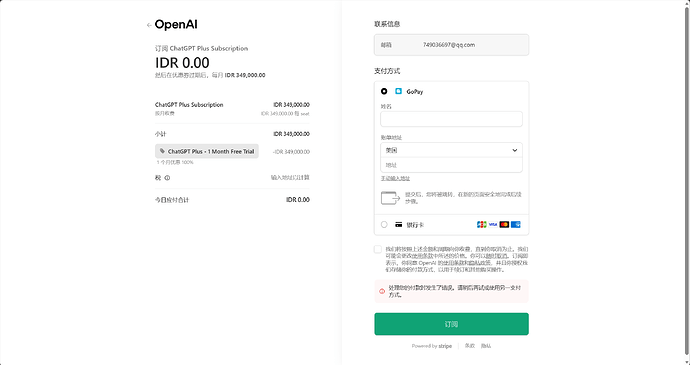Open the 隐私 privacy link in the footer
The width and height of the screenshot is (690, 365).
486,346
